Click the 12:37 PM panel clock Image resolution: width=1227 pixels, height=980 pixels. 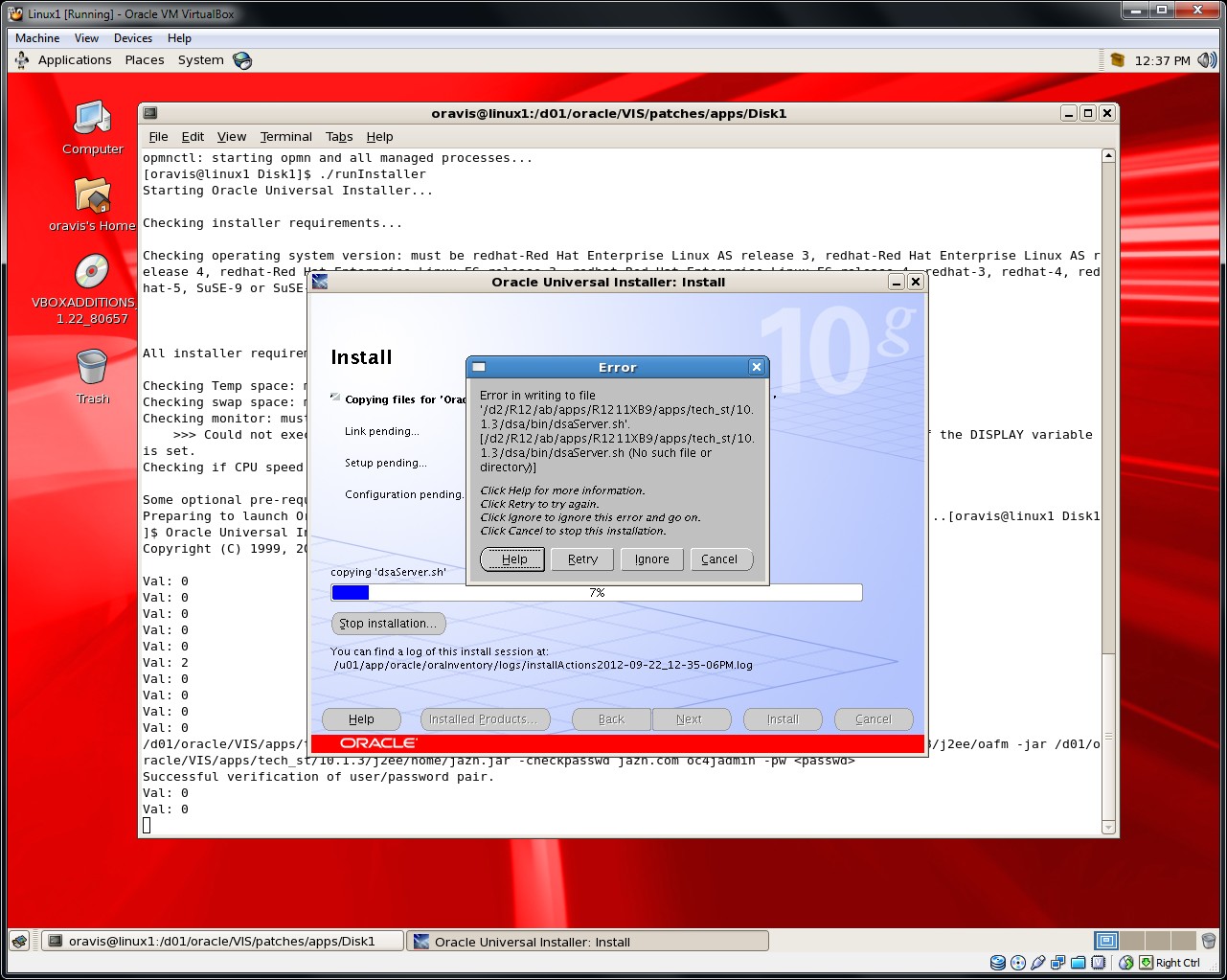[1162, 60]
